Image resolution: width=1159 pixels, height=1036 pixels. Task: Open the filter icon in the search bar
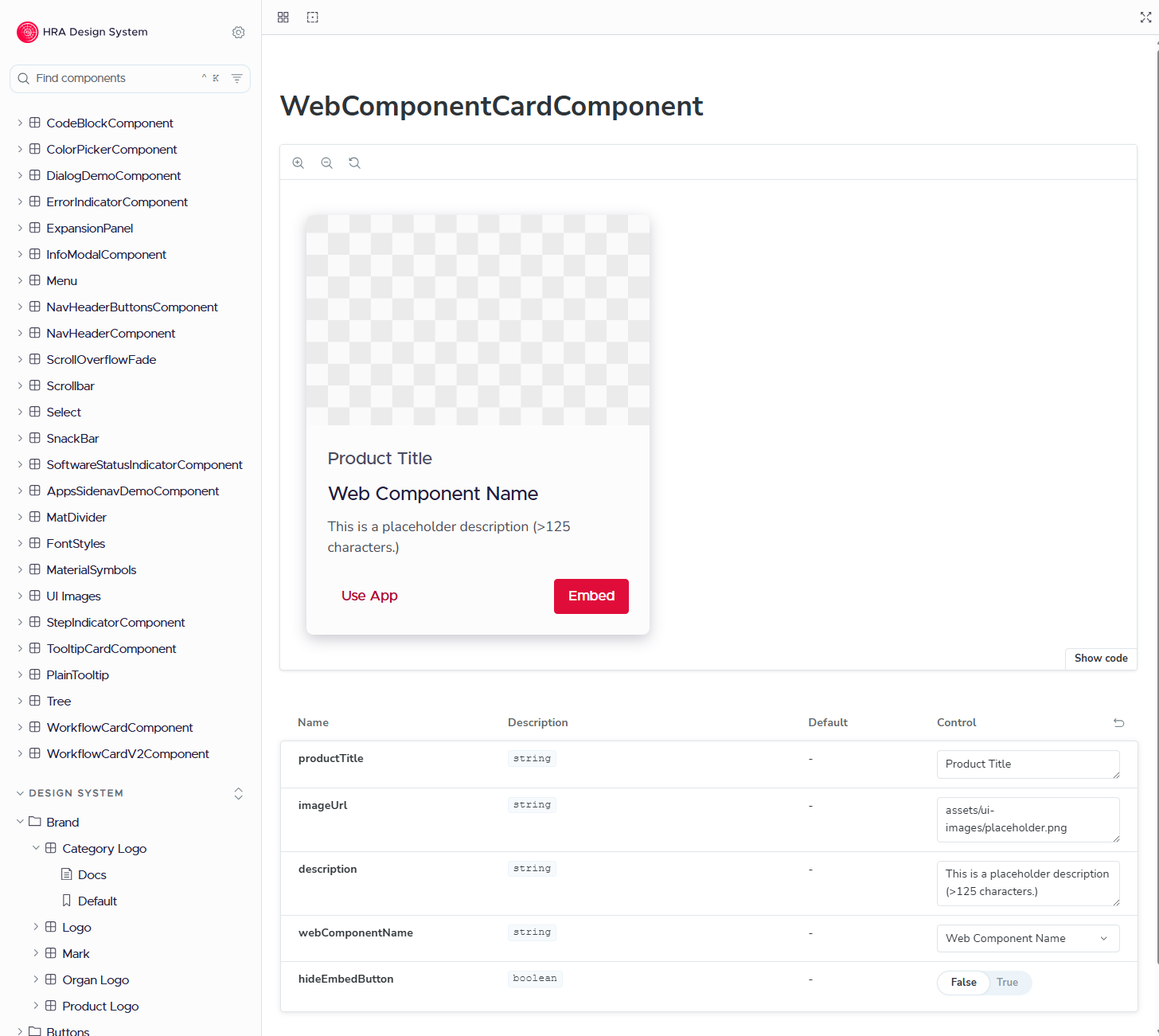point(236,78)
